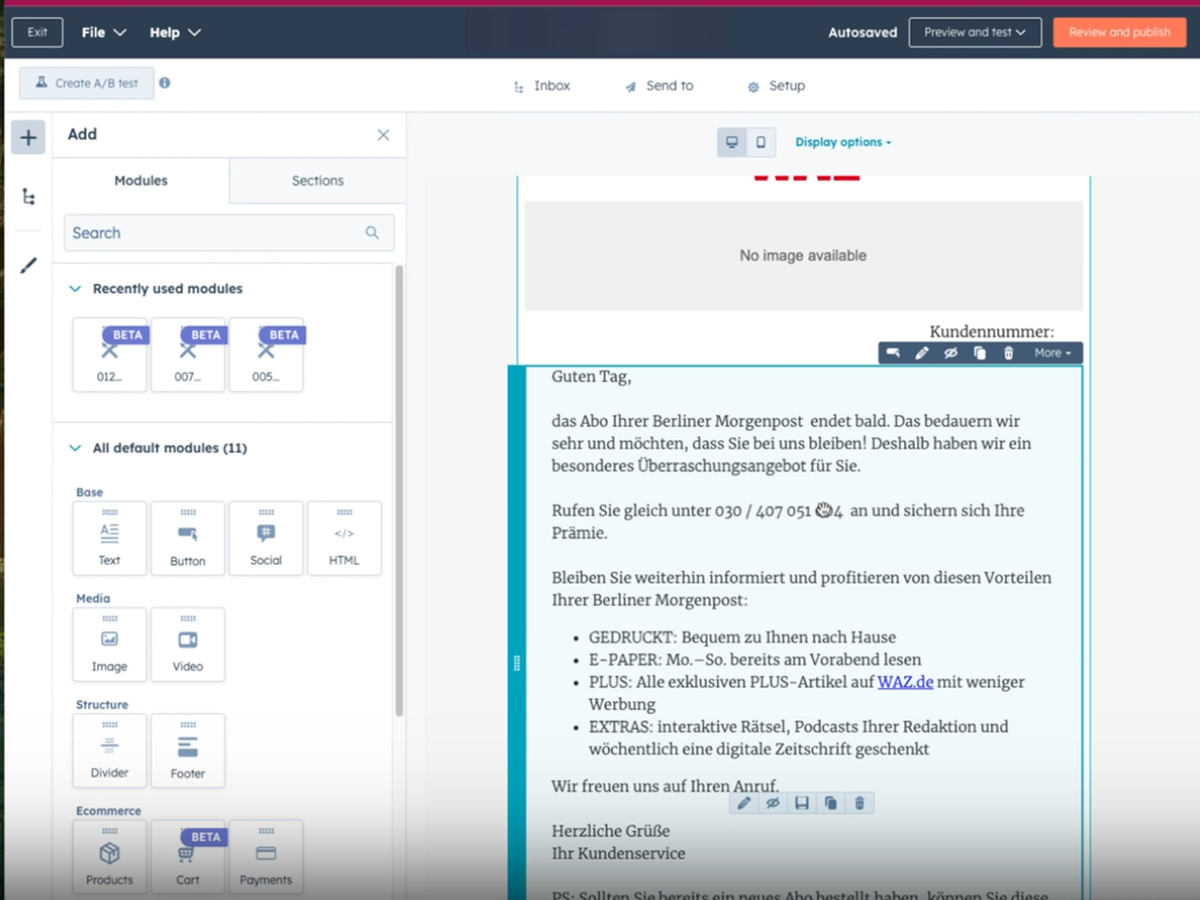The image size is (1200, 900).
Task: Open the File menu
Action: pyautogui.click(x=104, y=32)
